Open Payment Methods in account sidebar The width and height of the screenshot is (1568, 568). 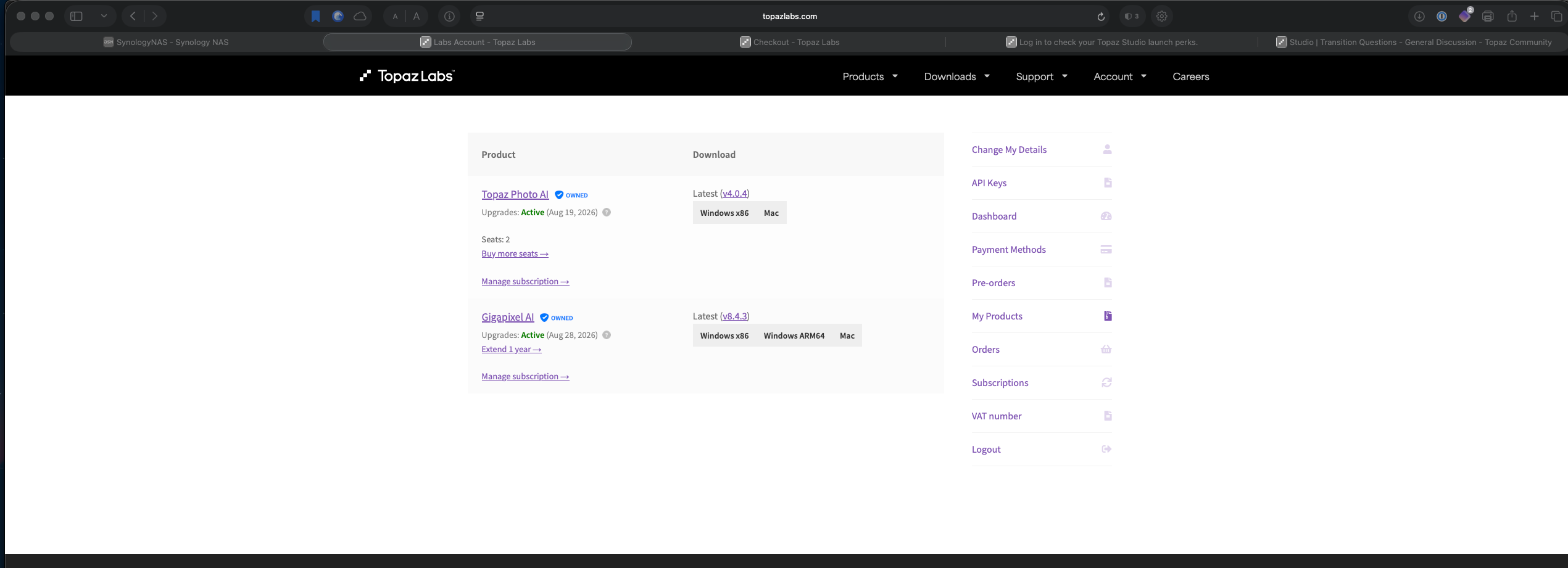coord(1008,249)
